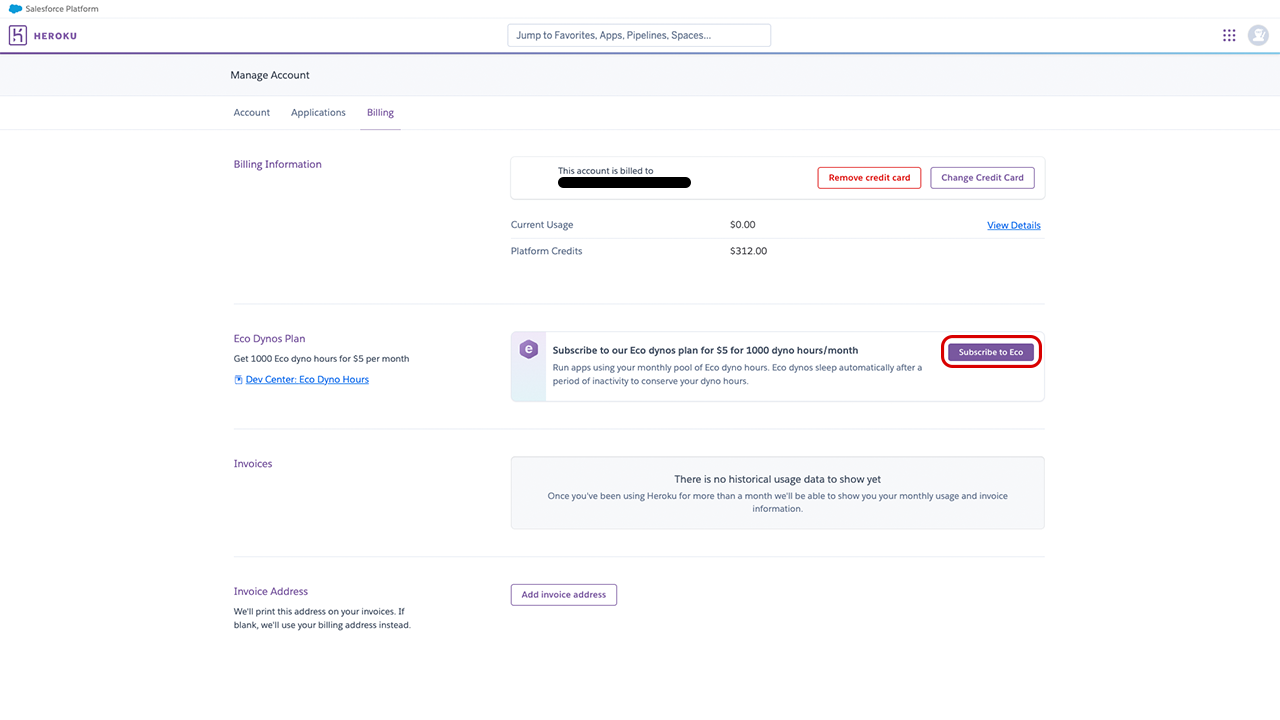Click the Heroku logo icon
This screenshot has height=720, width=1280.
(x=18, y=36)
